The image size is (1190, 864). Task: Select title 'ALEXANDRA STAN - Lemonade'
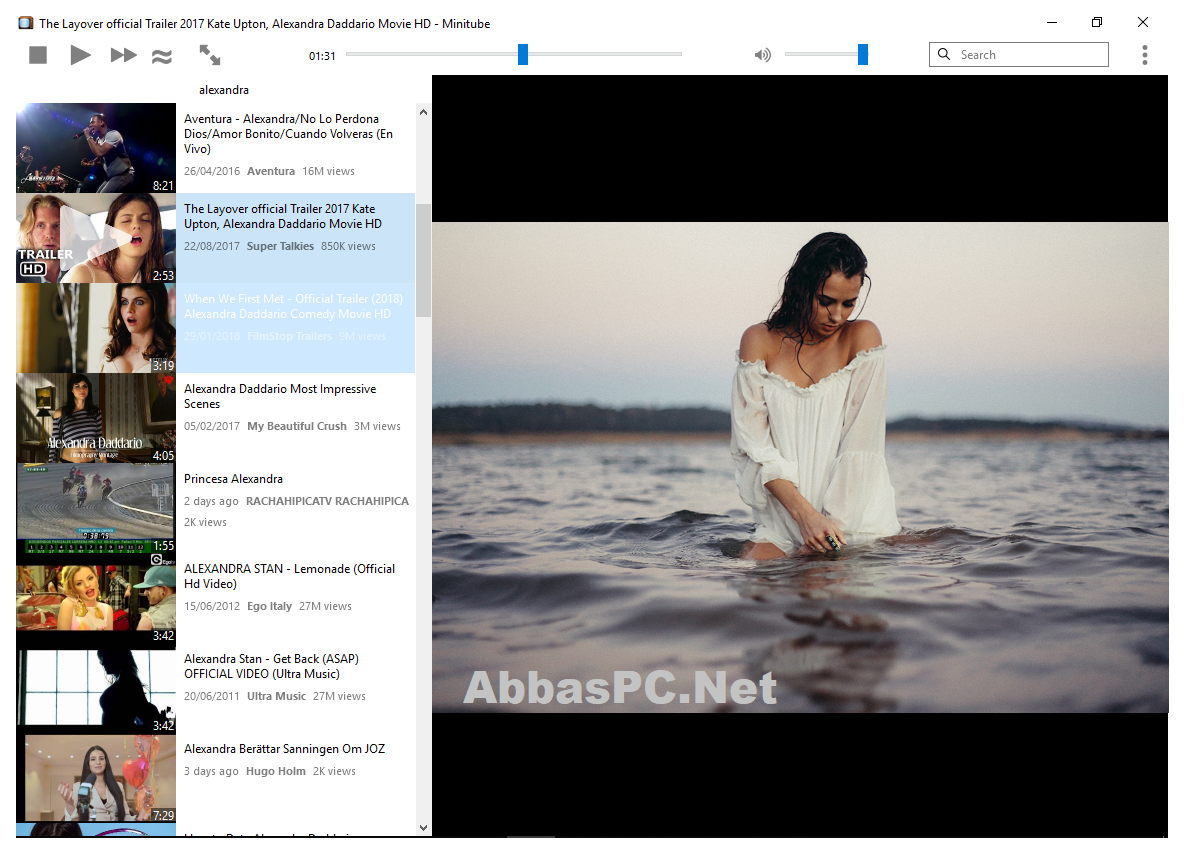click(x=289, y=576)
